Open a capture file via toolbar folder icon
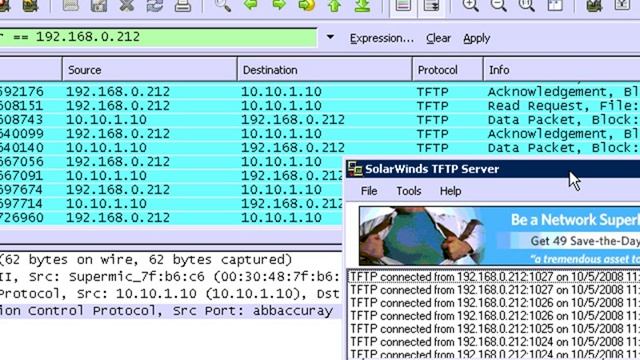The image size is (640, 360). [x=71, y=5]
